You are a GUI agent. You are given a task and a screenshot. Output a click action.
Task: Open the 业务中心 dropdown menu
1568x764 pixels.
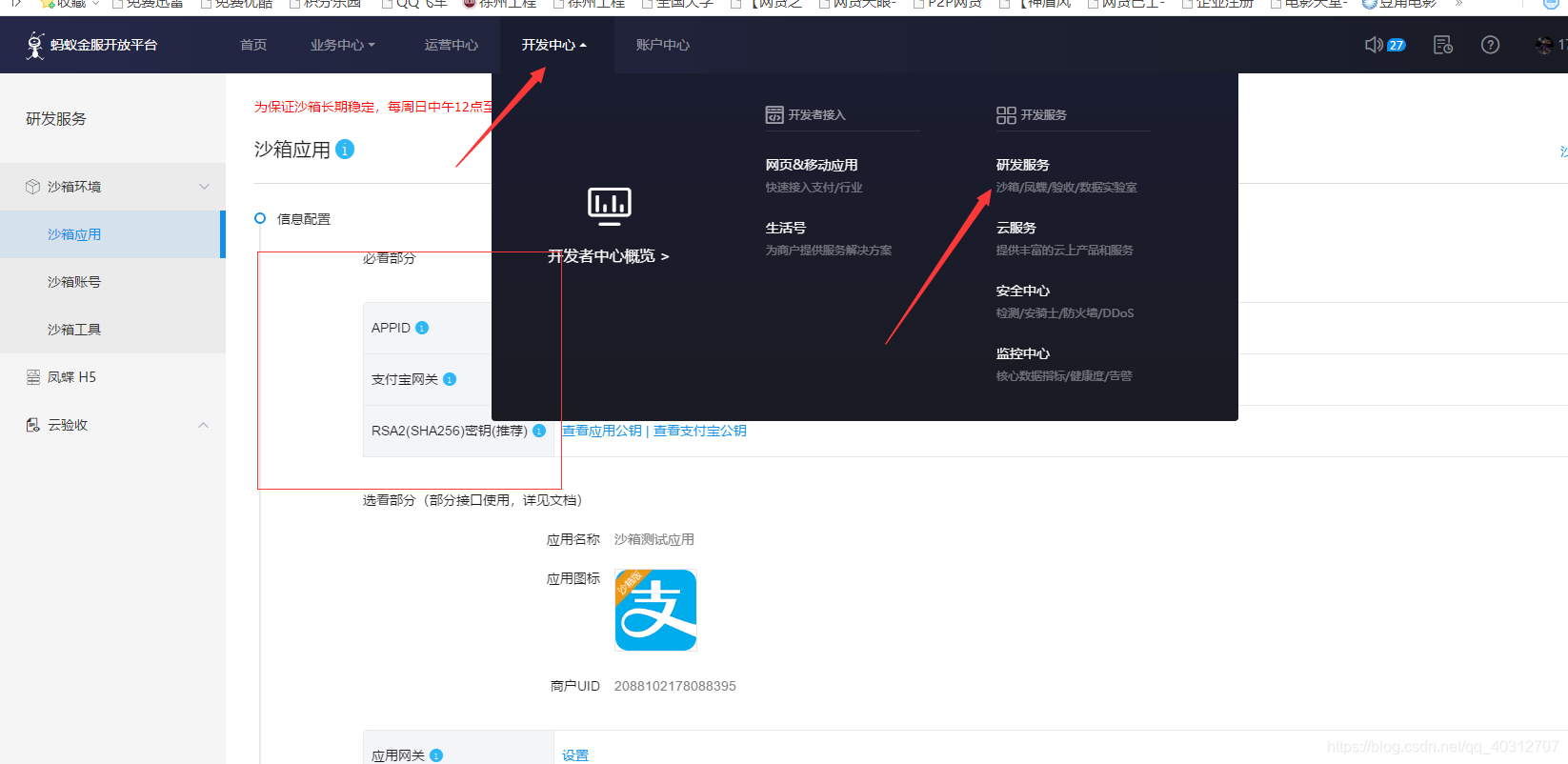[343, 45]
